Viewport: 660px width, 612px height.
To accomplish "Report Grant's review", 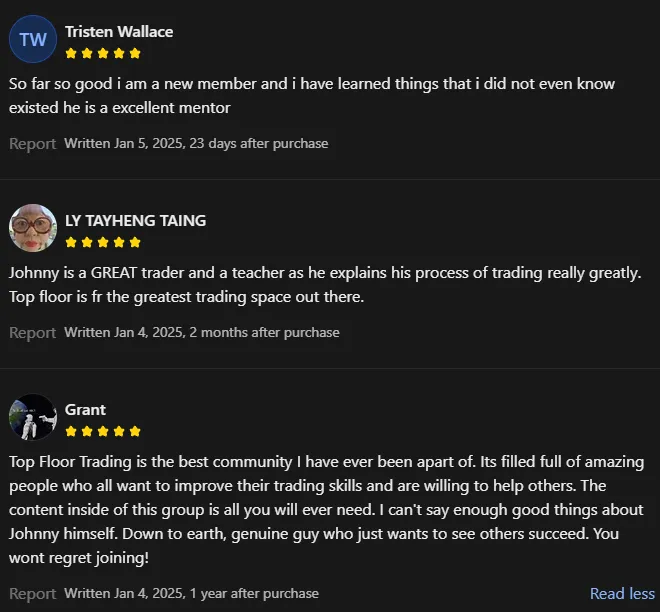I will coord(32,593).
